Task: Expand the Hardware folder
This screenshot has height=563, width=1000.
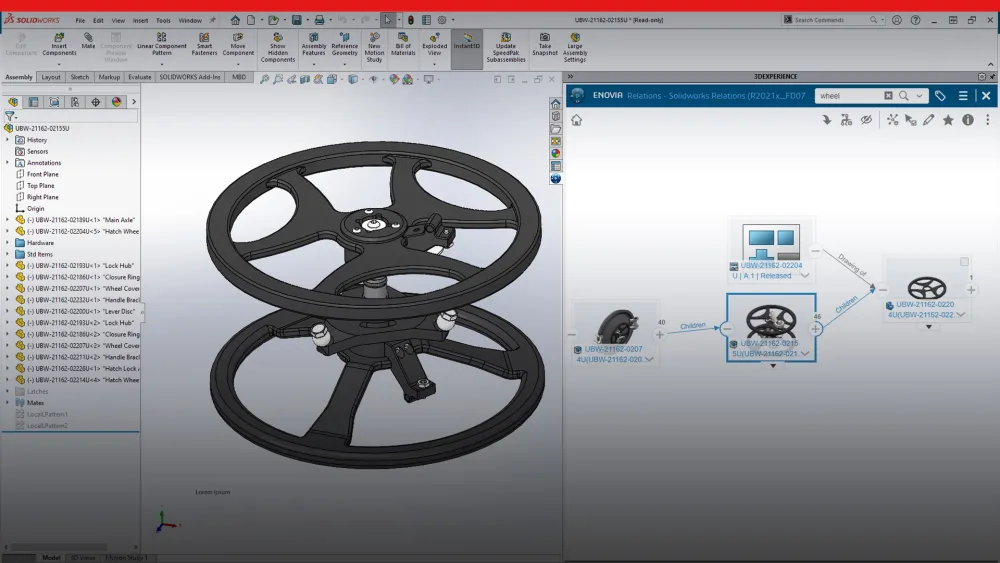Action: pyautogui.click(x=8, y=243)
